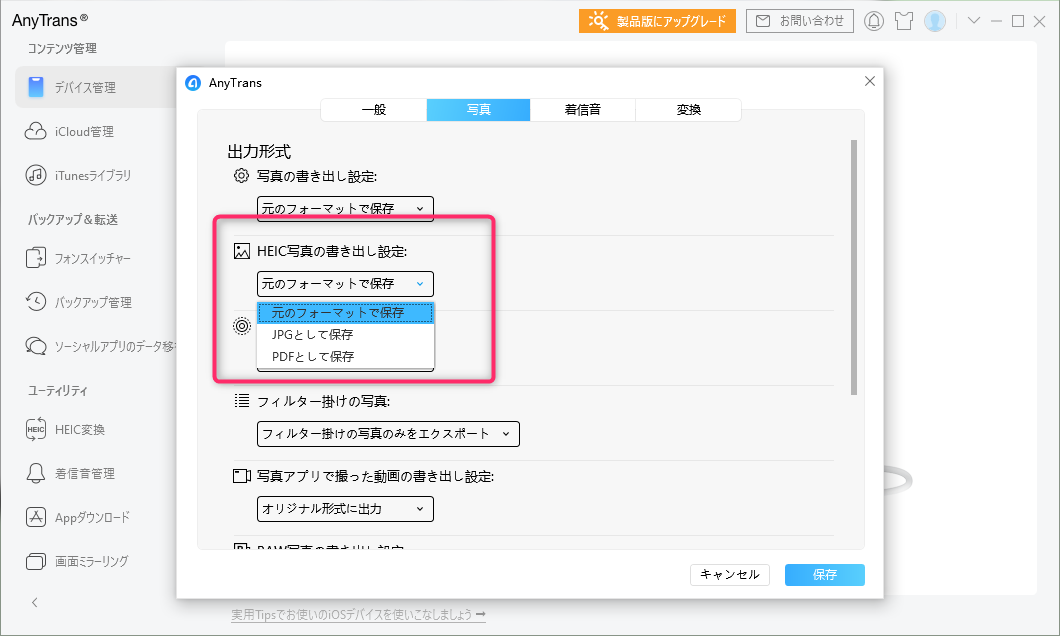Image resolution: width=1060 pixels, height=636 pixels.
Task: Click お問い合わせ button
Action: coord(800,21)
